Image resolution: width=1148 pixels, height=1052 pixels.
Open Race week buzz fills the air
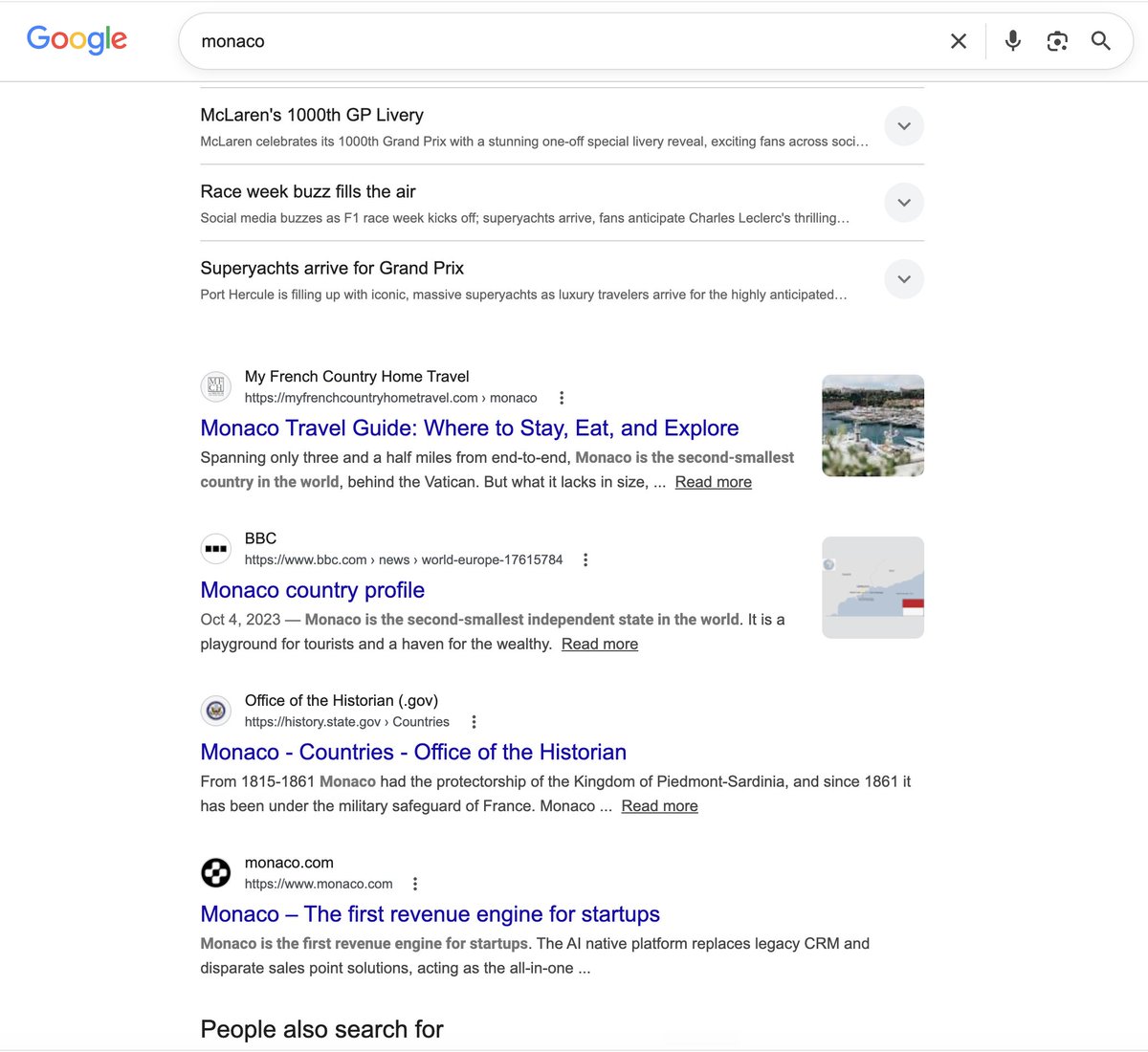[308, 191]
